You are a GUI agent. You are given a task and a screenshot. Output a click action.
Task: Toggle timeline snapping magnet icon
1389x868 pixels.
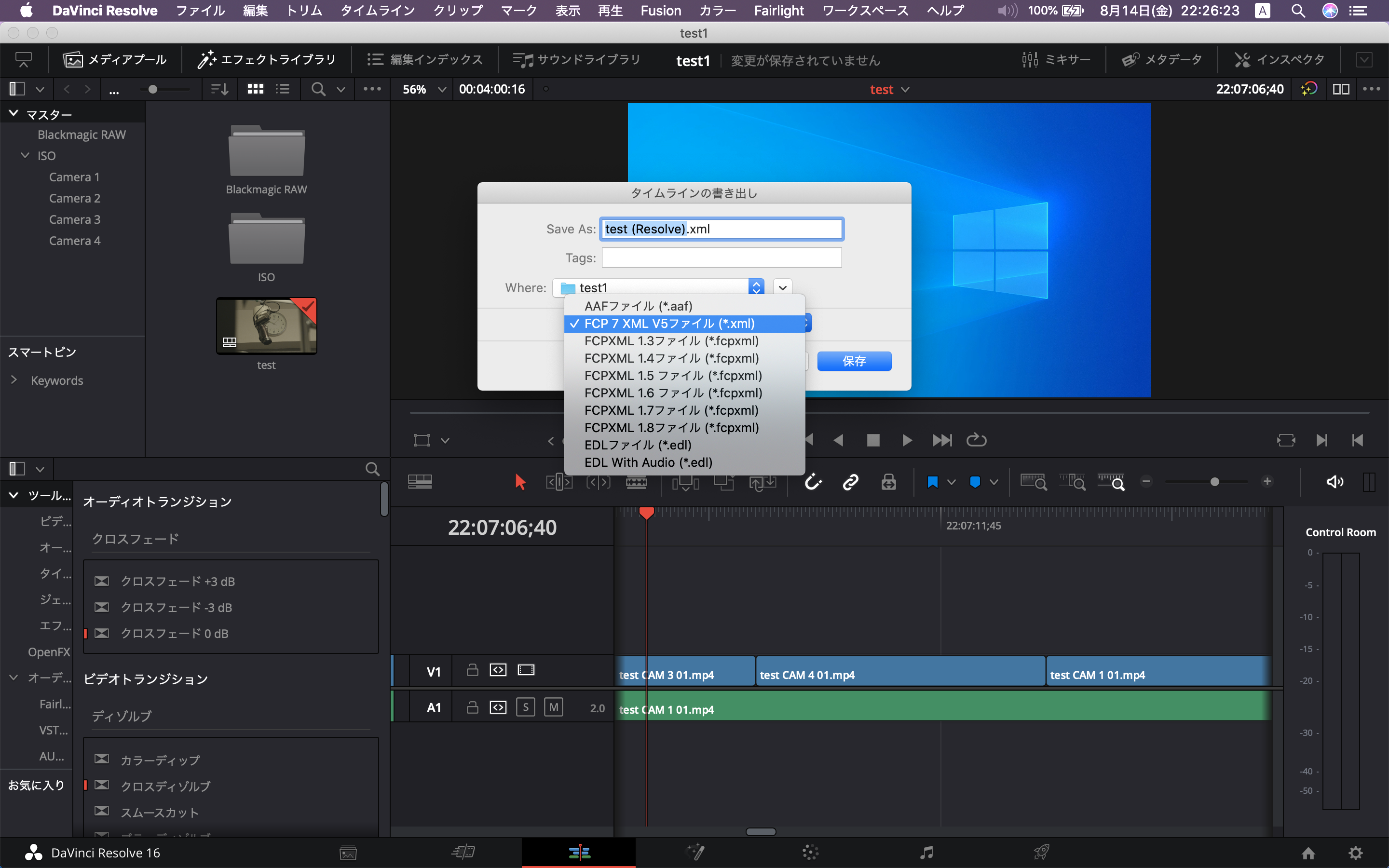[813, 482]
